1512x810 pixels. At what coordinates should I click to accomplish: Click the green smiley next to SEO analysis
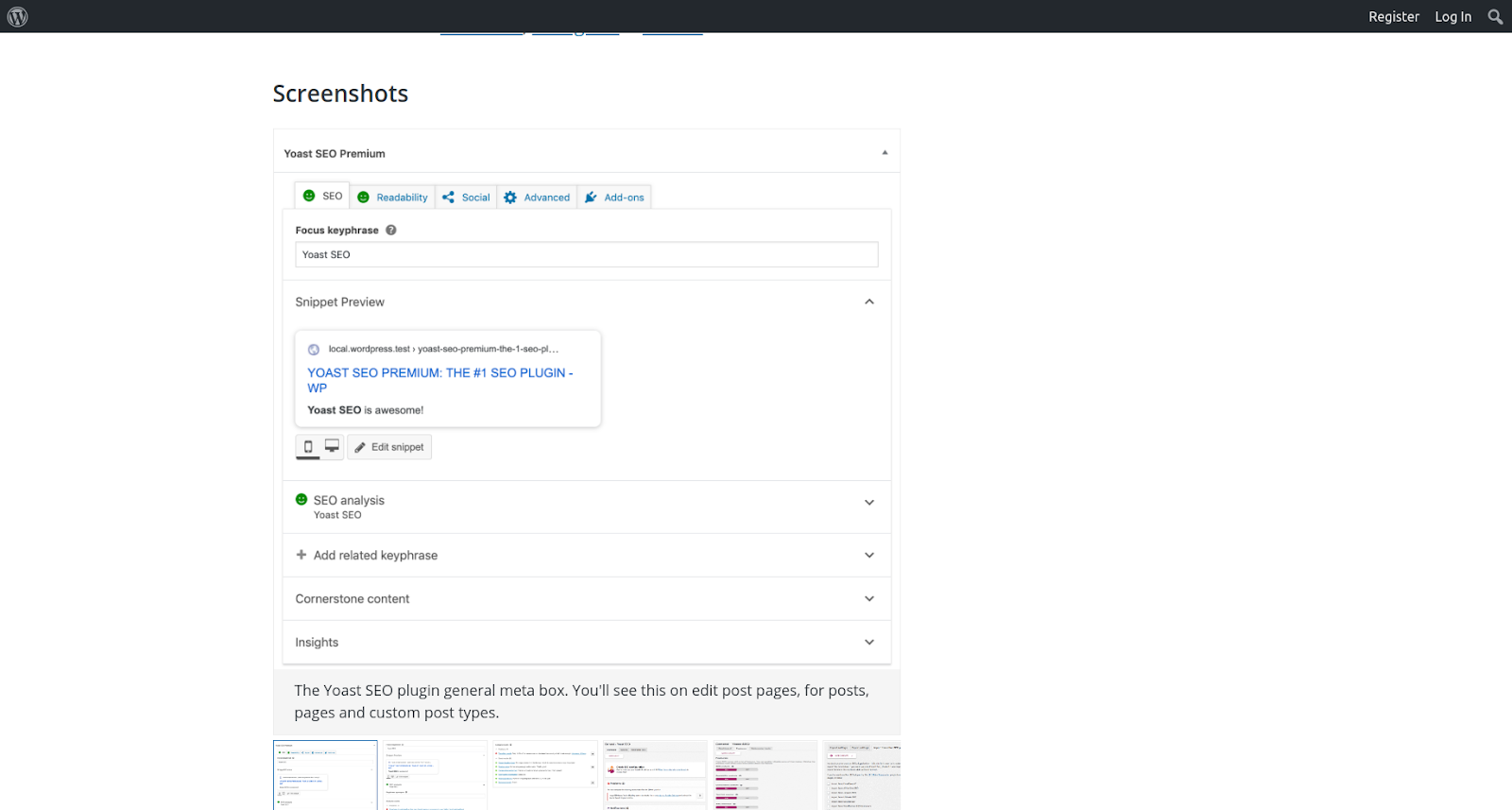coord(301,500)
